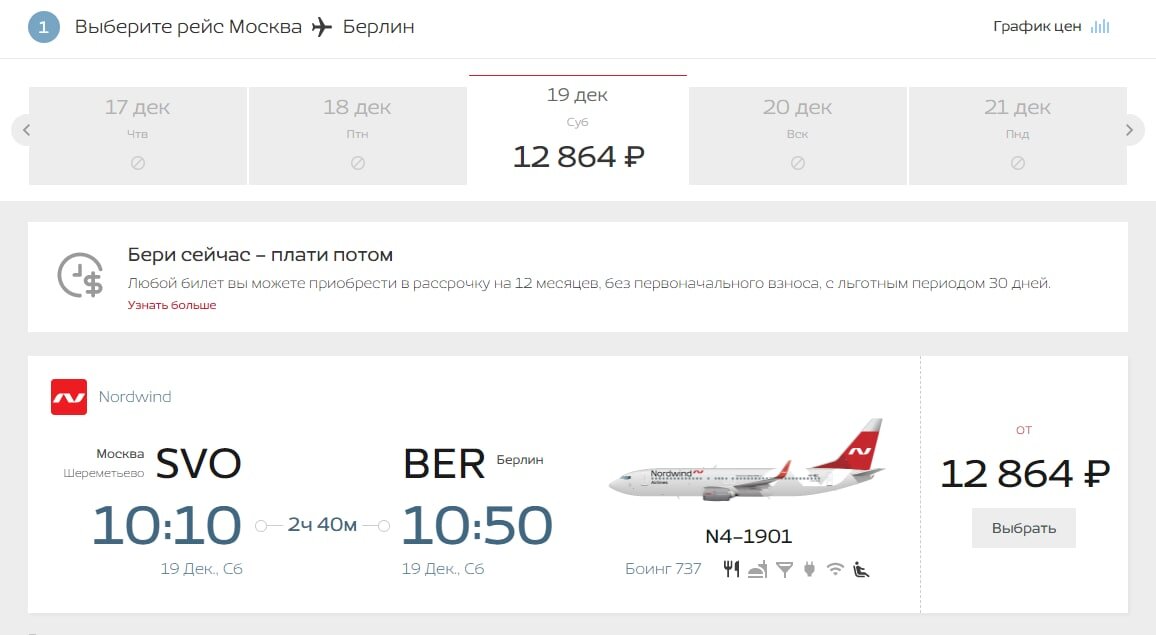Screen dimensions: 1156x635
Task: Click the hot food service cloche icon
Action: 756,569
